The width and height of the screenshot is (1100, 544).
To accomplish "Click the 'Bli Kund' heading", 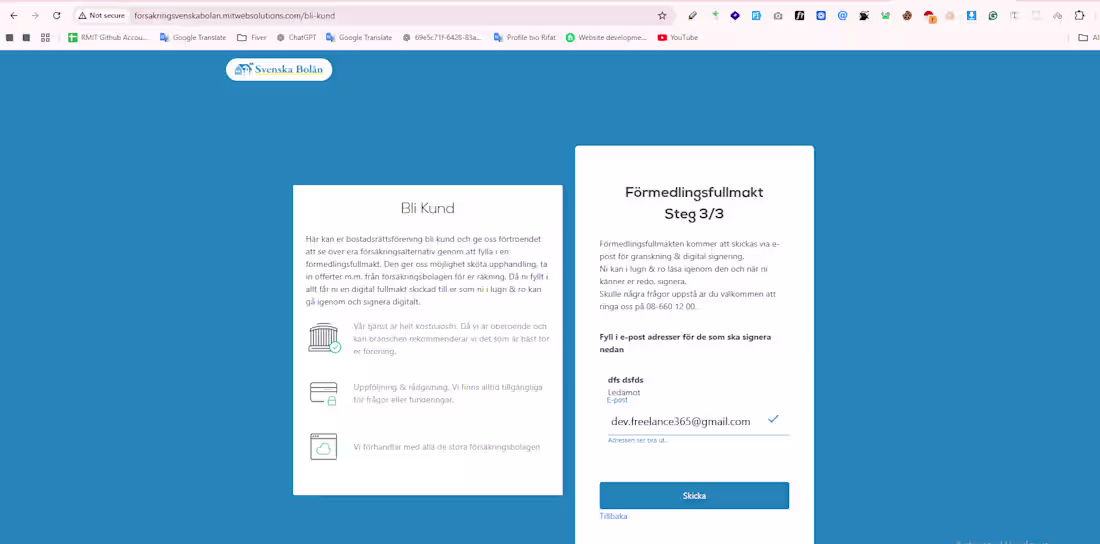I will pyautogui.click(x=427, y=208).
